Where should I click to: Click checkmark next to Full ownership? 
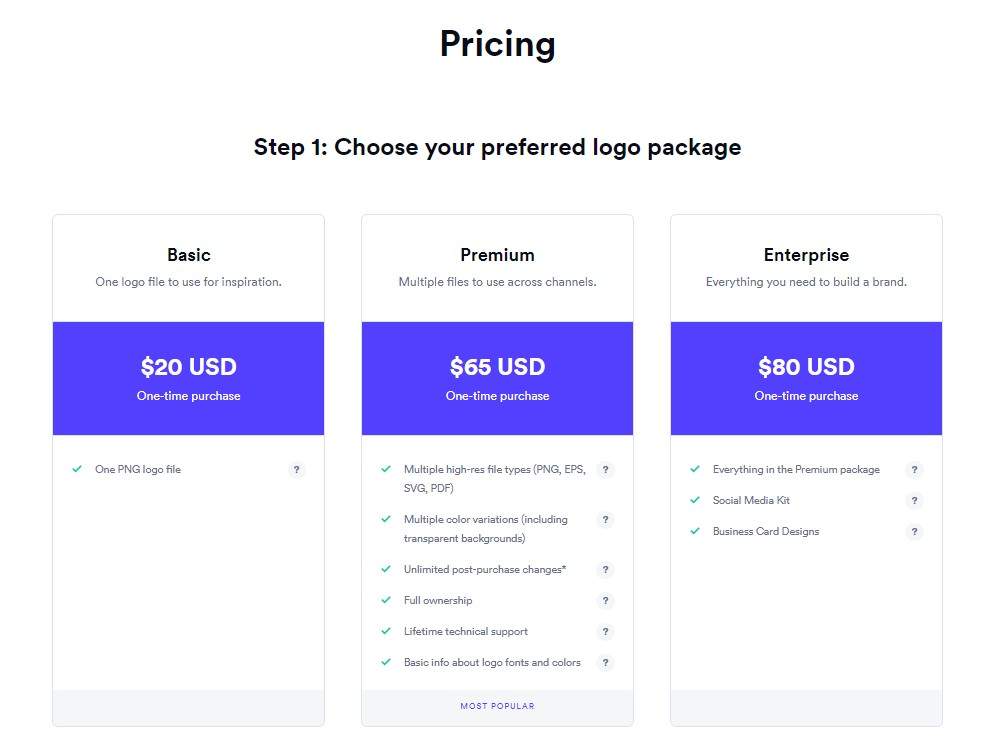[386, 600]
